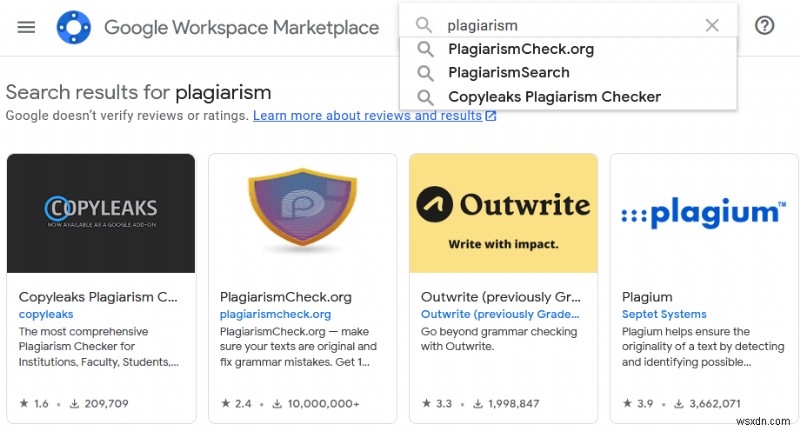
Task: Open Plagium app title
Action: (x=647, y=297)
